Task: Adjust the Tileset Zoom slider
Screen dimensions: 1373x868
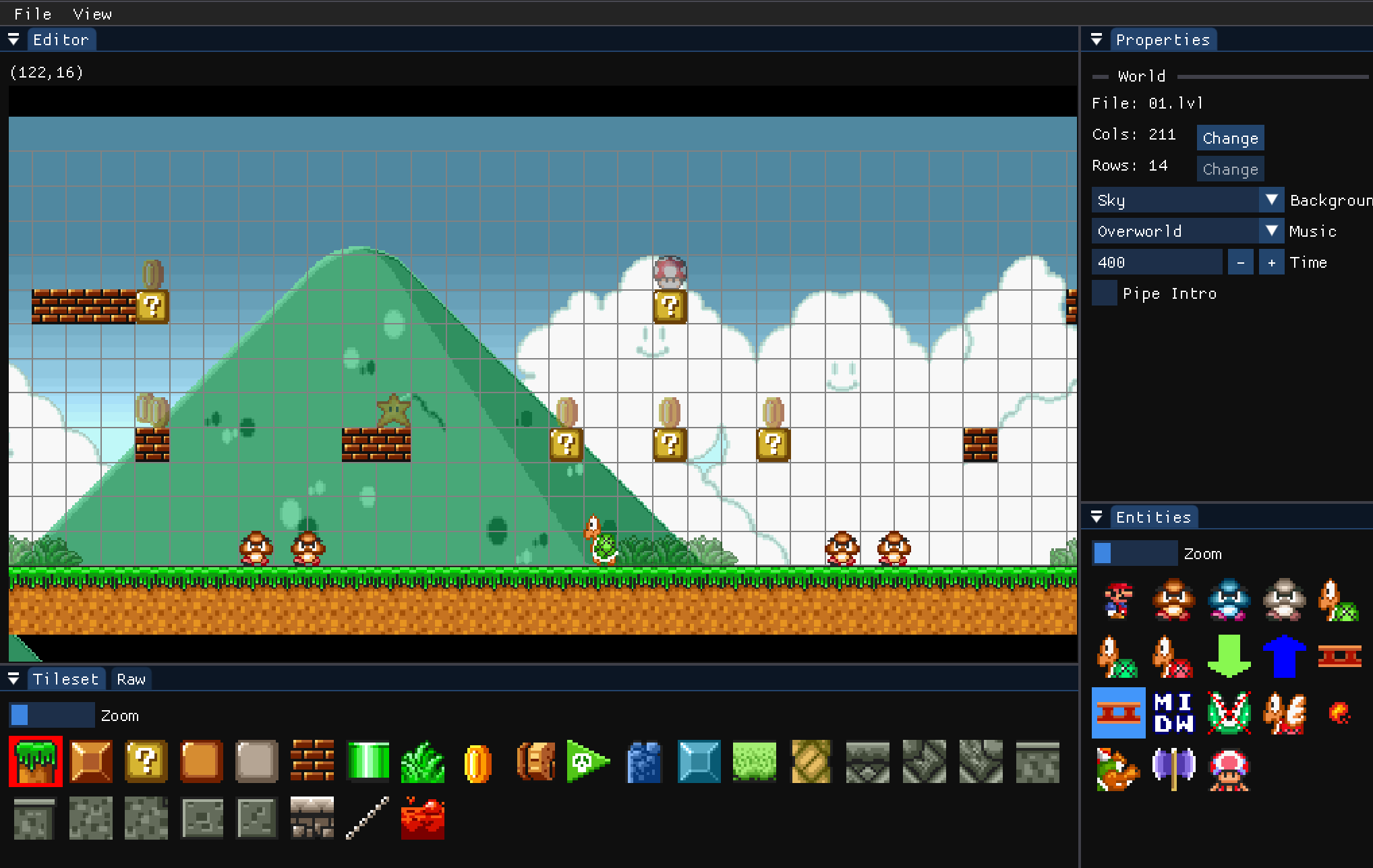Action: coord(52,716)
